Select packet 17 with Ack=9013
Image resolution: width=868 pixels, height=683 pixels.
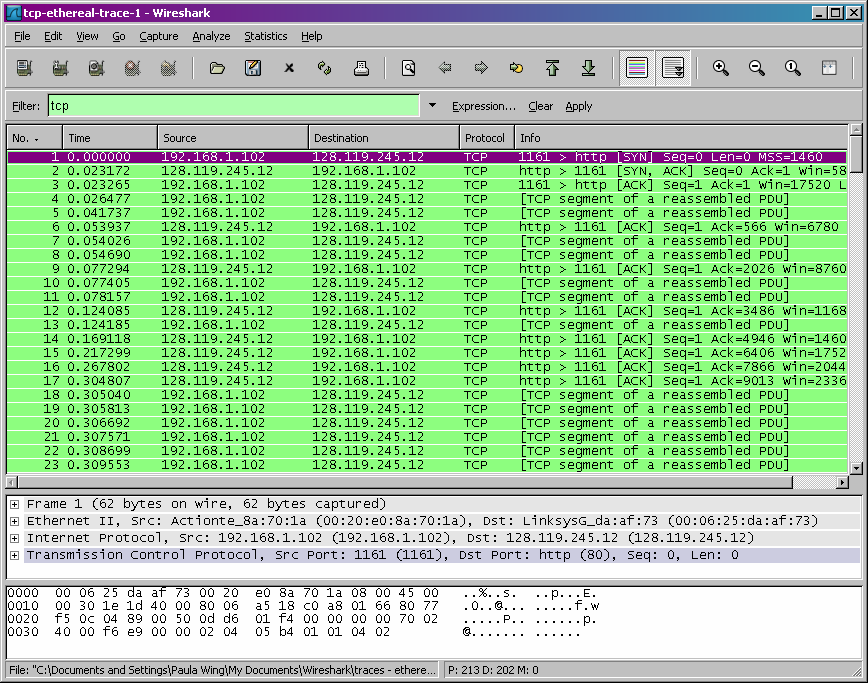coord(427,381)
